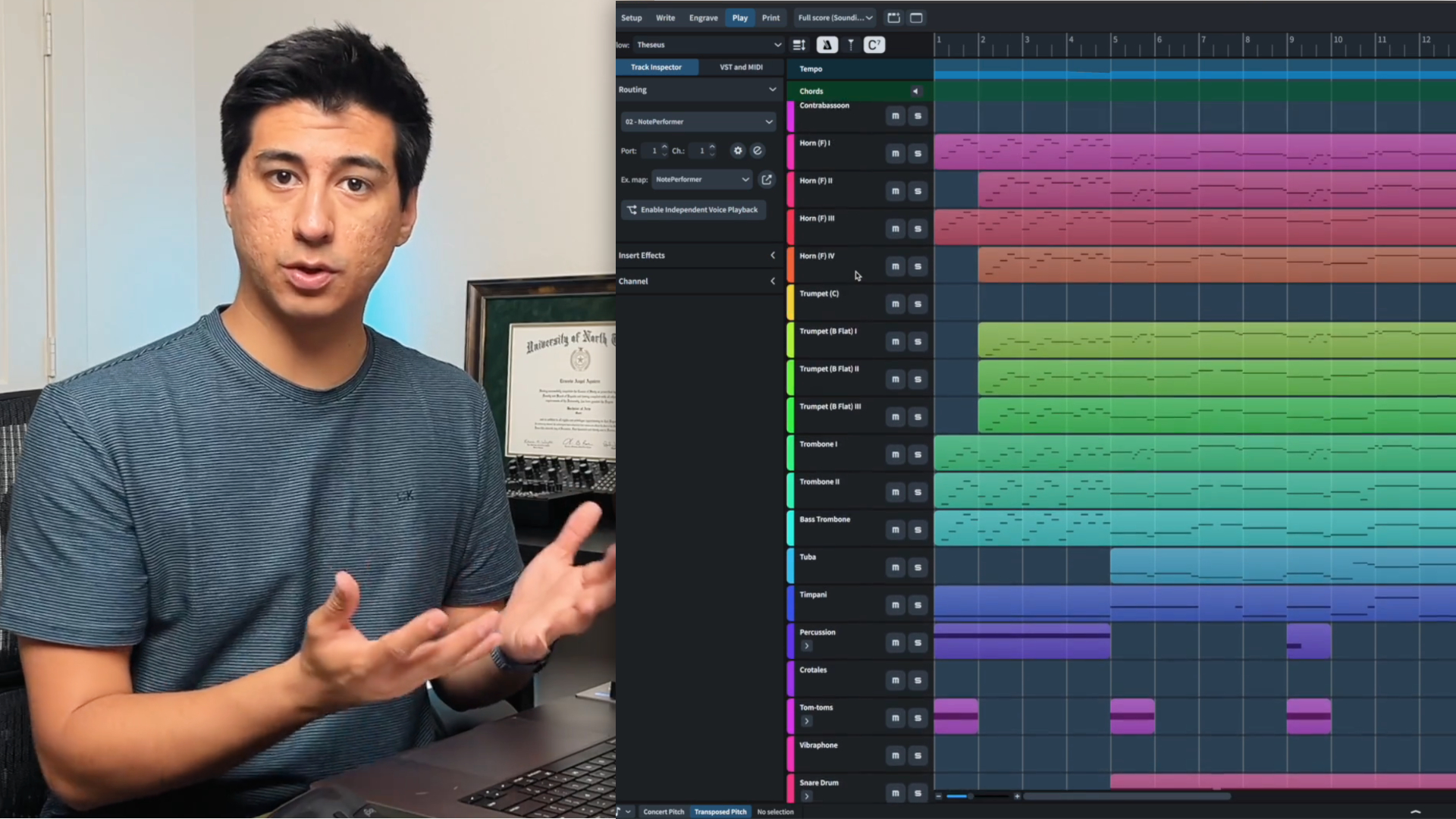This screenshot has height=819, width=1456.
Task: Click bar 5 on timeline ruler
Action: [1114, 39]
